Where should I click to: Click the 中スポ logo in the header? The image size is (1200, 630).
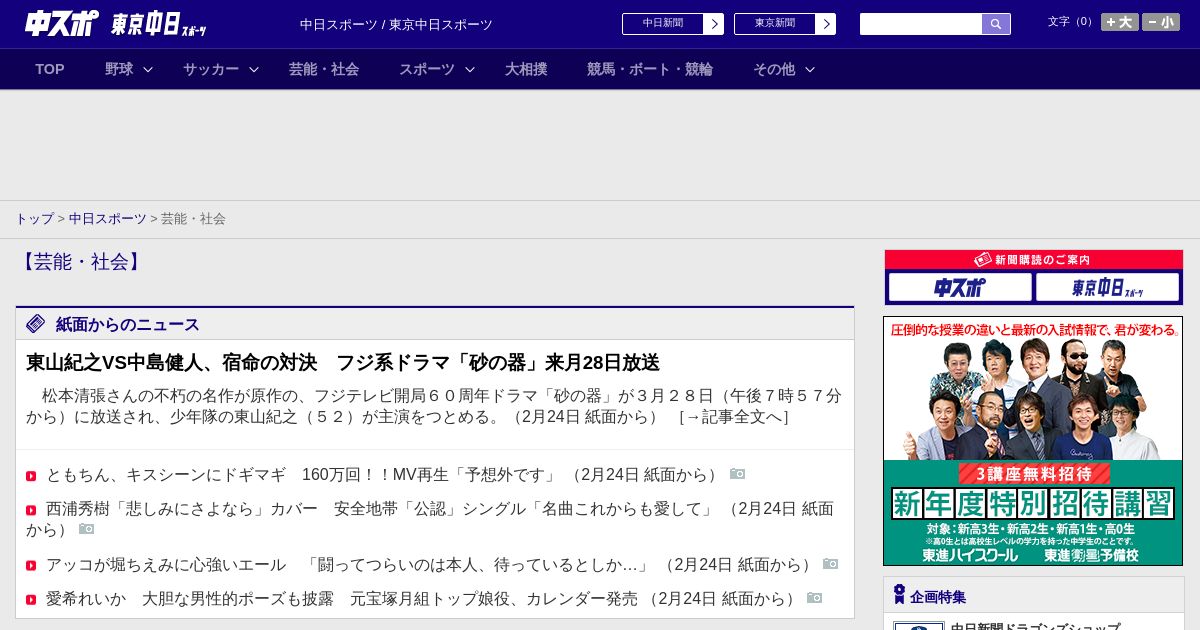click(x=62, y=23)
